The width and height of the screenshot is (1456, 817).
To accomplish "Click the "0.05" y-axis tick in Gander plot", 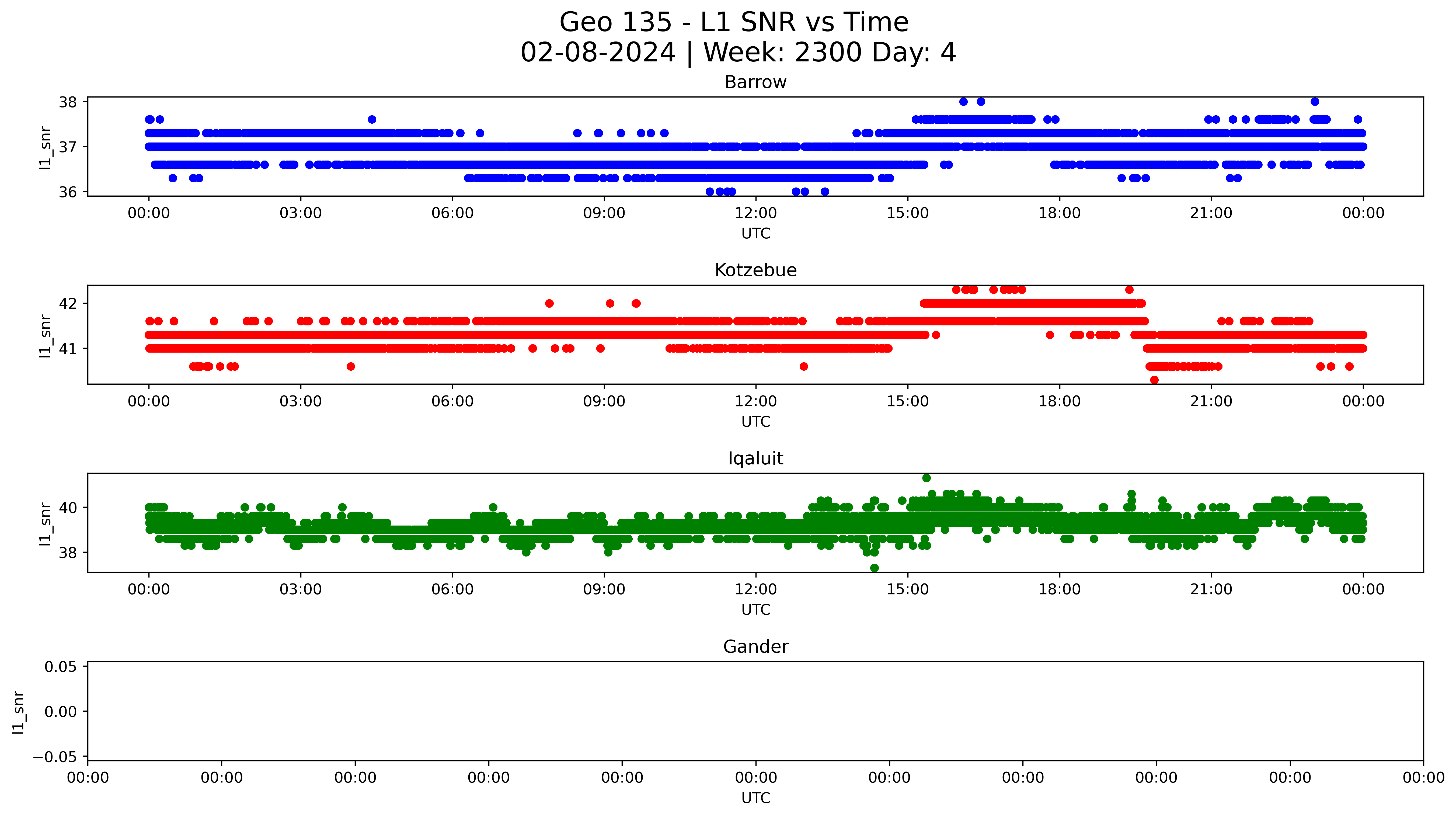I will [x=61, y=667].
